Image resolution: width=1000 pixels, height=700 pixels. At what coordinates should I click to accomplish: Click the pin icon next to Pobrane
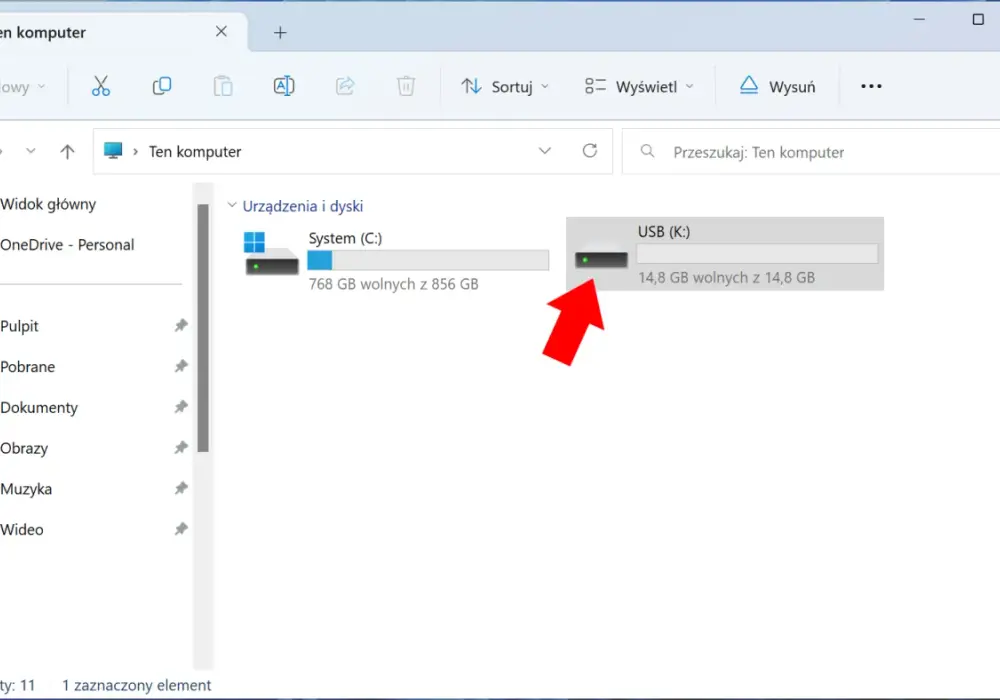coord(181,366)
